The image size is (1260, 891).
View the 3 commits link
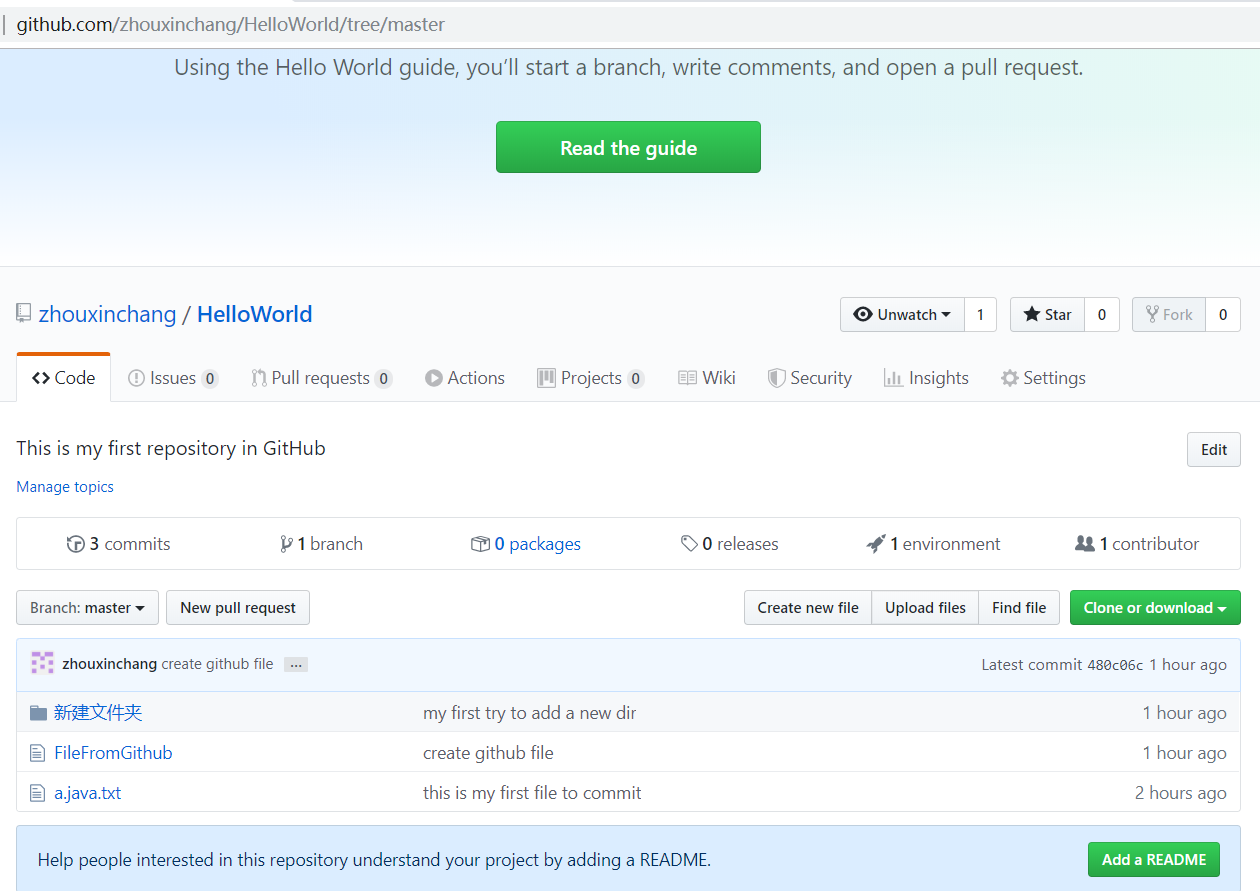click(119, 544)
